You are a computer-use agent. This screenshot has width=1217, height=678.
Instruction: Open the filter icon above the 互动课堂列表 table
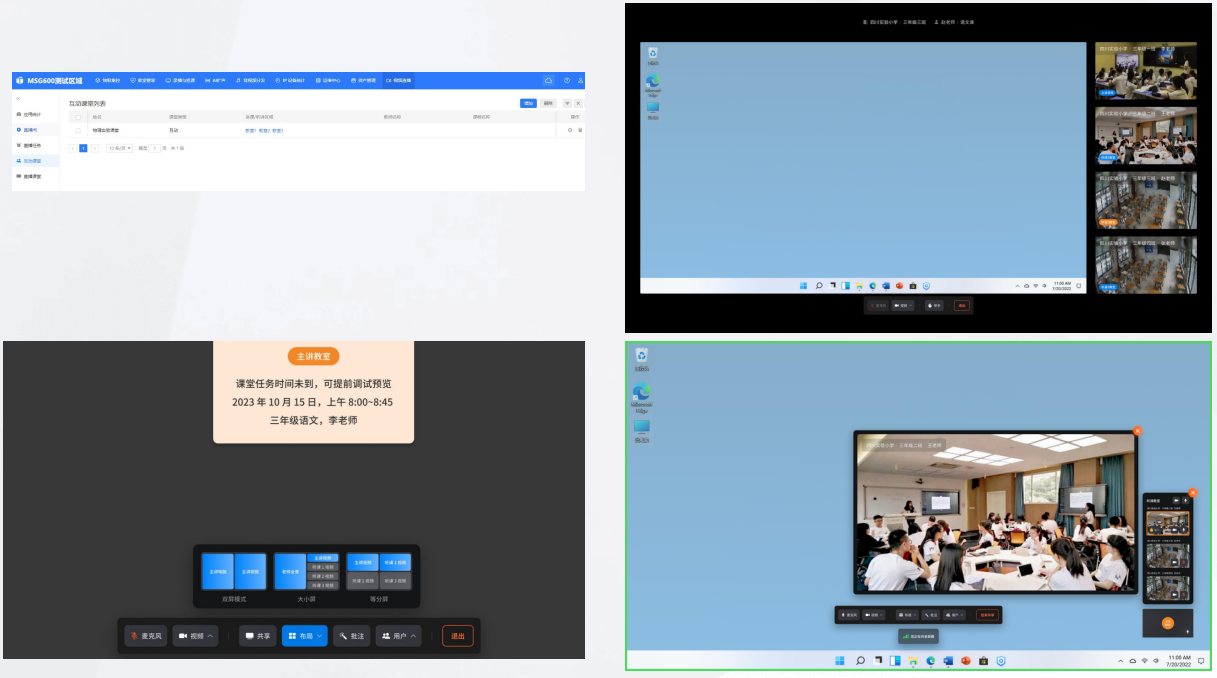(567, 103)
